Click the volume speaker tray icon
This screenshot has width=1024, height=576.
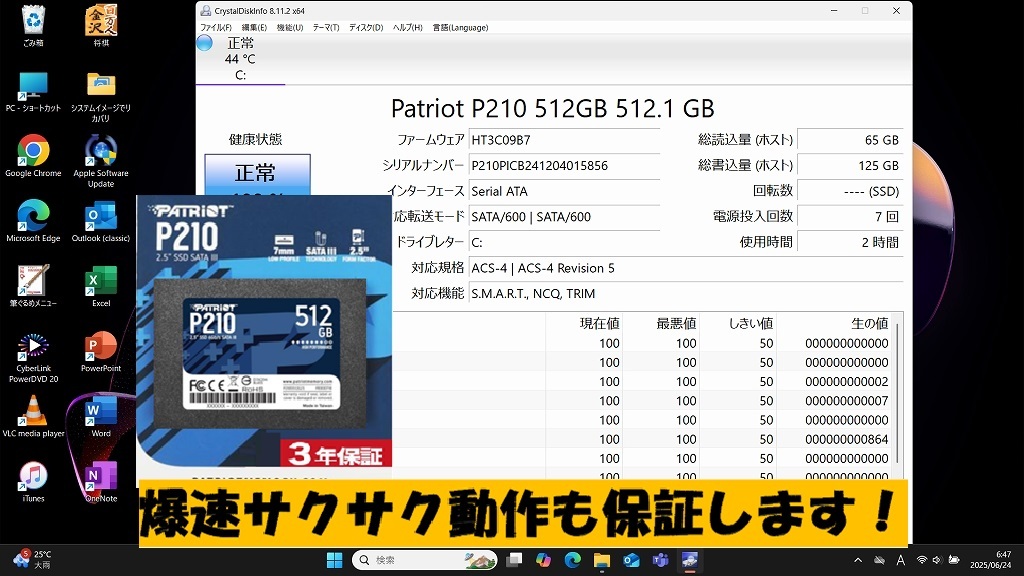936,560
